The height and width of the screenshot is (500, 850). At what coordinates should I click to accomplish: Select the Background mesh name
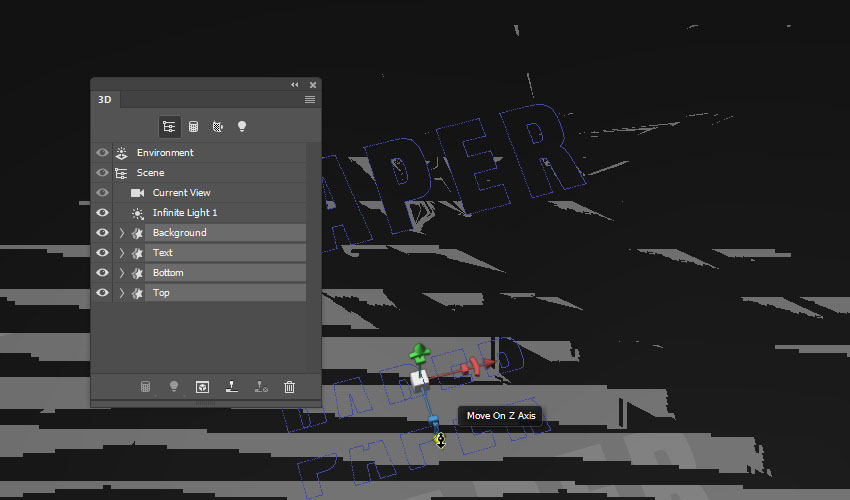pos(179,233)
